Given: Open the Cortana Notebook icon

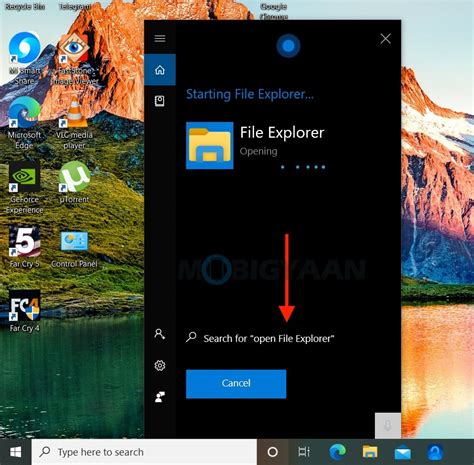Looking at the screenshot, I should pos(160,101).
